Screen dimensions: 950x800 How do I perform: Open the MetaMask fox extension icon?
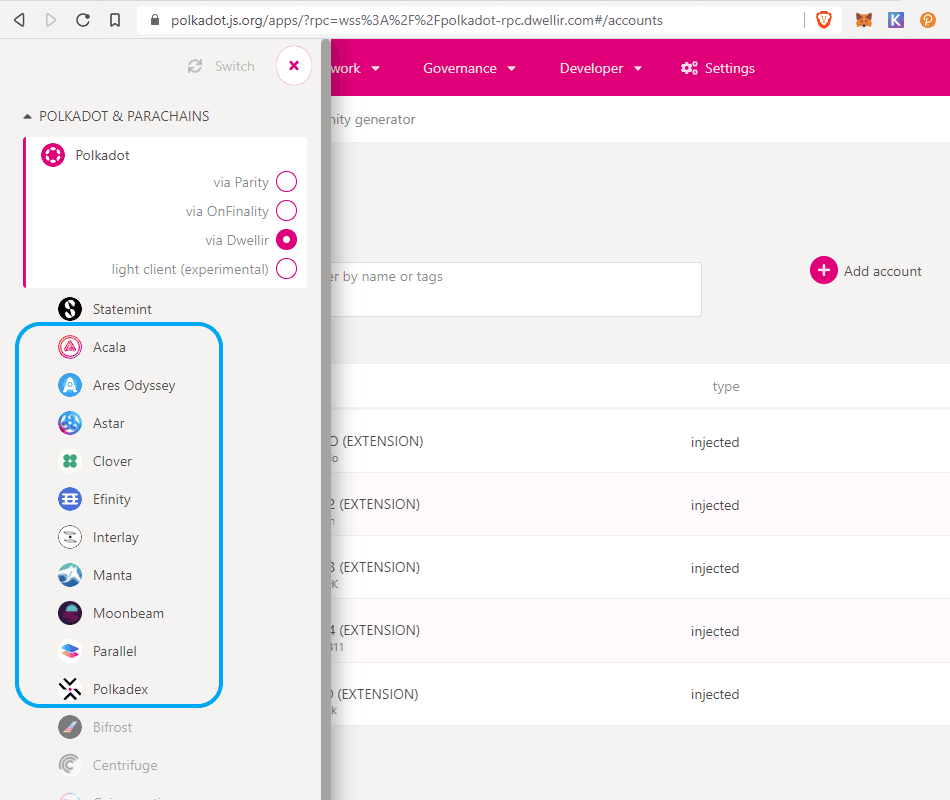863,20
